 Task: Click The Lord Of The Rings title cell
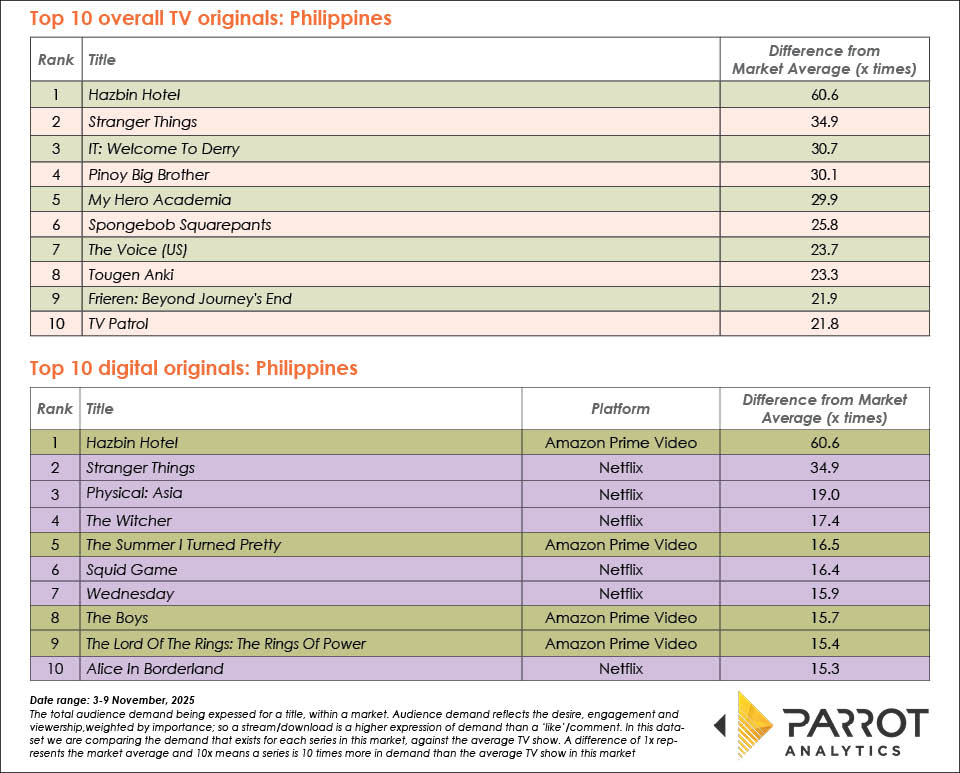[226, 643]
